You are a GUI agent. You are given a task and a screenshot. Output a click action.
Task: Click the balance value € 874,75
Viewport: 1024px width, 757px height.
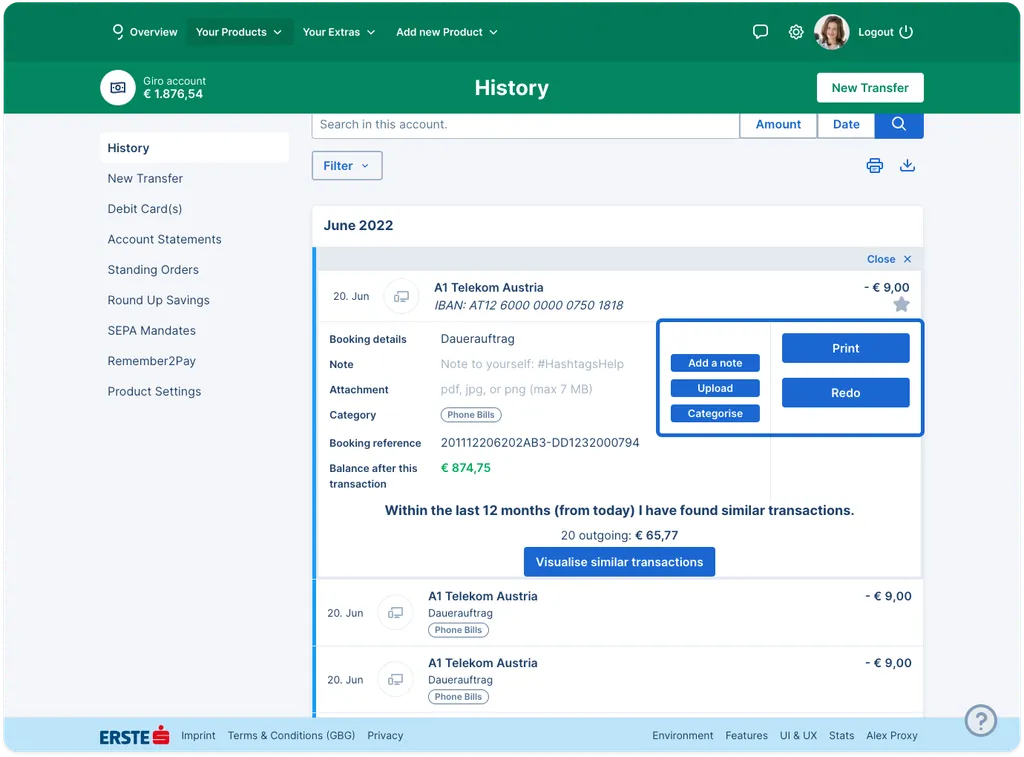[x=466, y=468]
